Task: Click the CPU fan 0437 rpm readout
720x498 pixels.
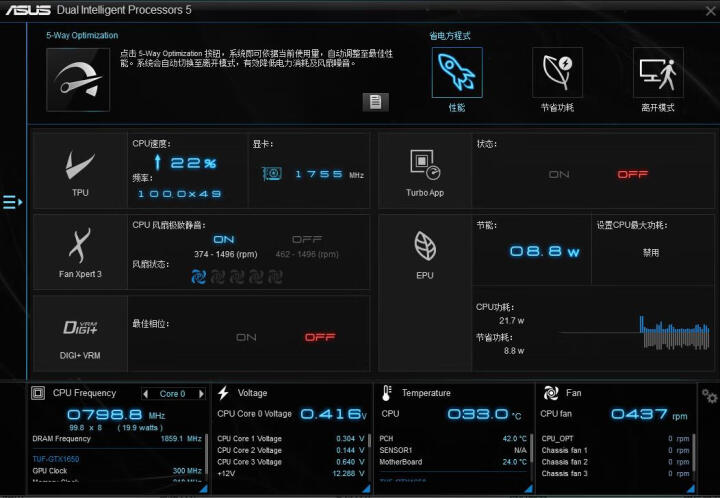Action: point(649,414)
